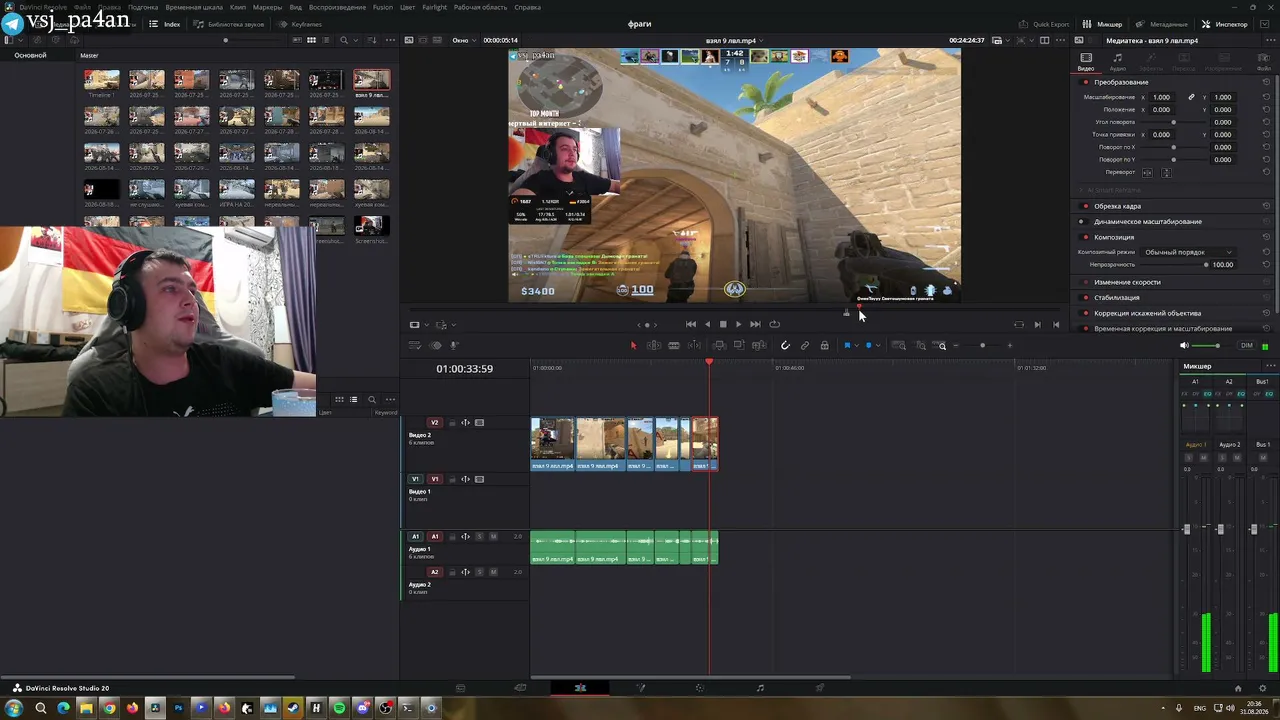Screen dimensions: 1280x720
Task: Open the Клип menu
Action: click(x=238, y=7)
